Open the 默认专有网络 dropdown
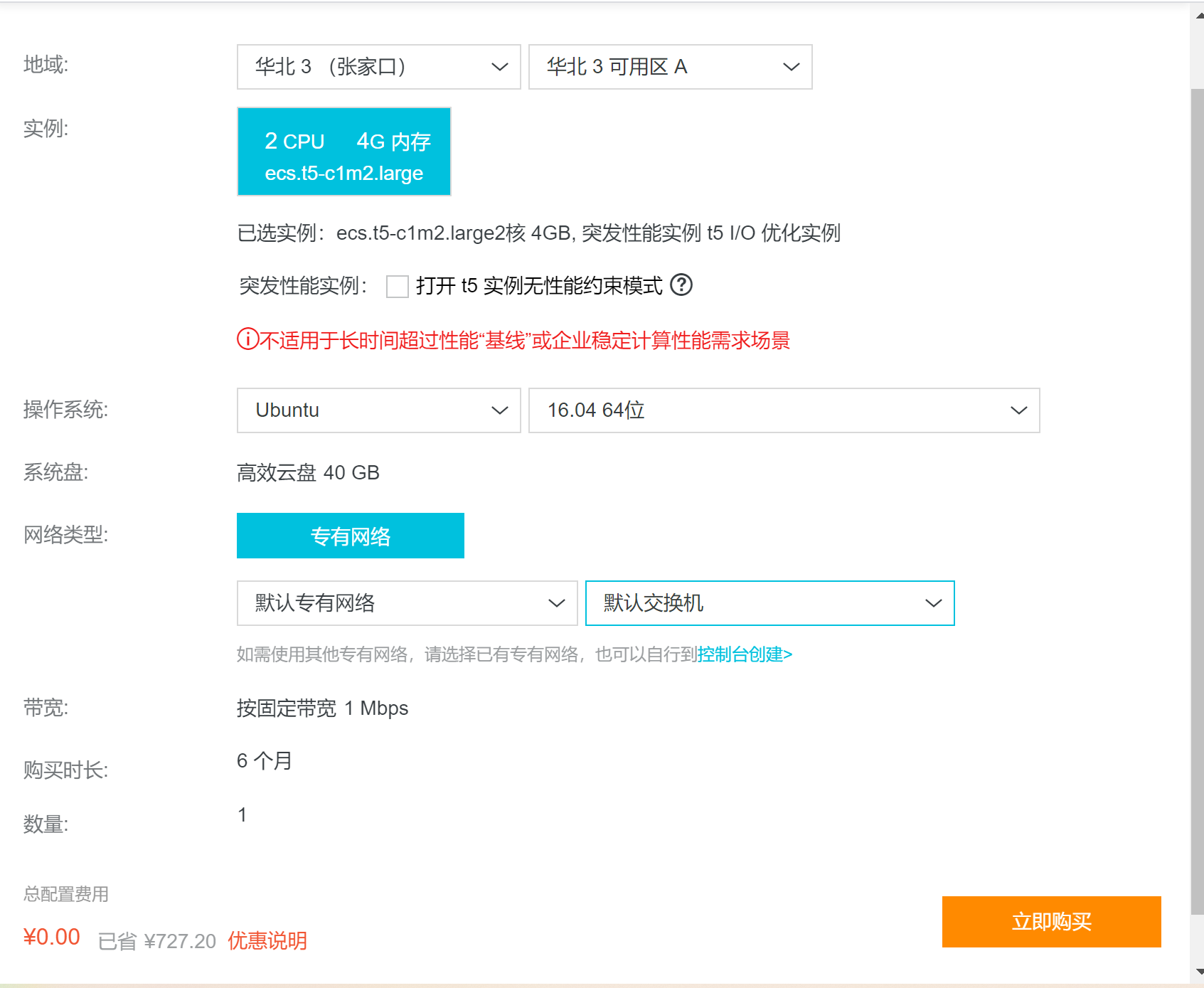 [x=407, y=603]
